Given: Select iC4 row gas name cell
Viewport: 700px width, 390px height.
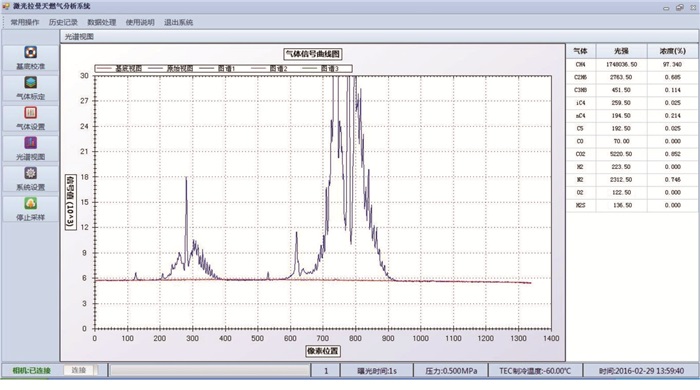Looking at the screenshot, I should [580, 103].
